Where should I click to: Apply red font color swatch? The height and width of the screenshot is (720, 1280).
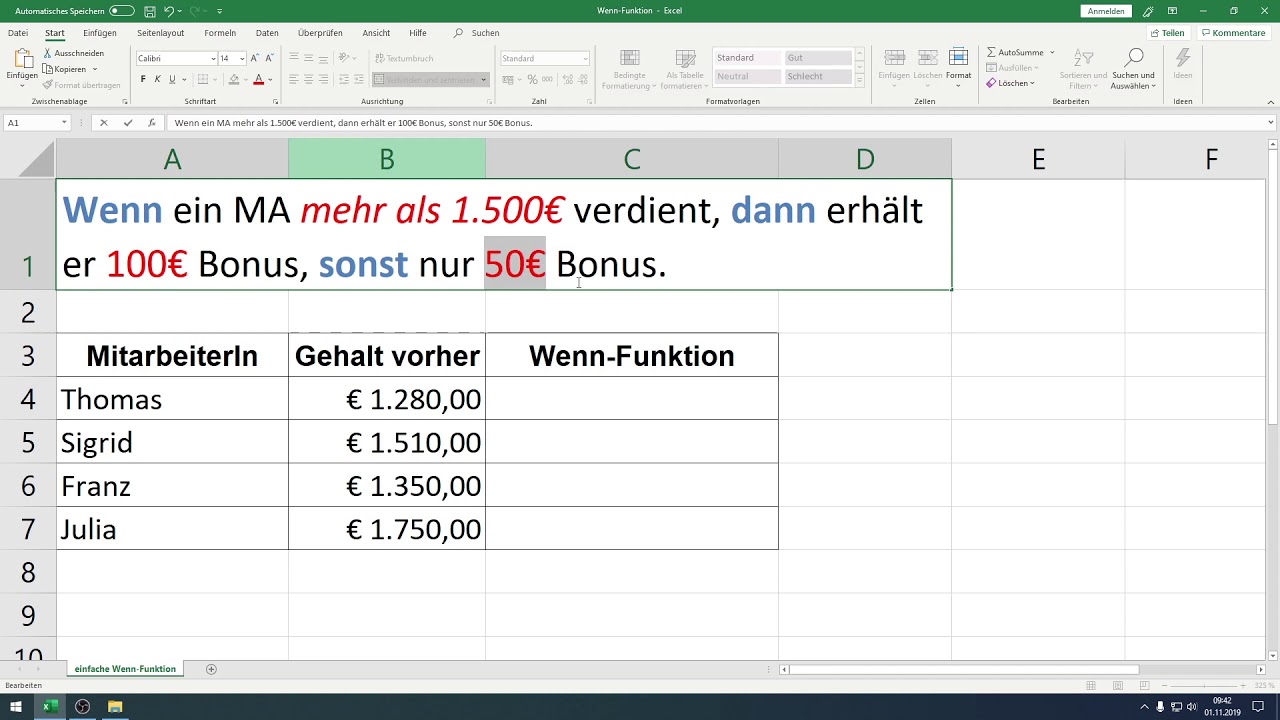pyautogui.click(x=258, y=79)
